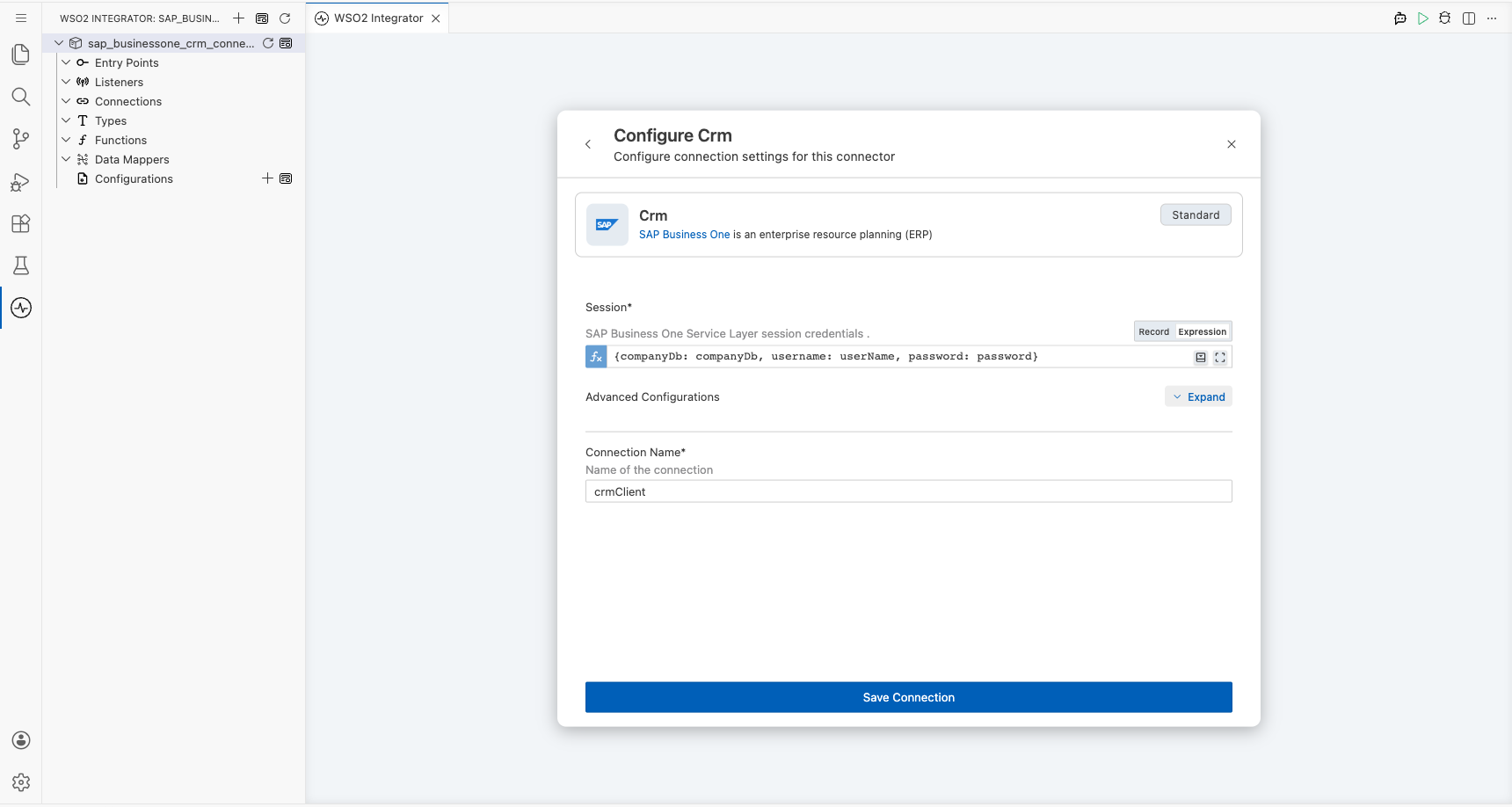Open the Search view icon
1512x807 pixels.
21,97
